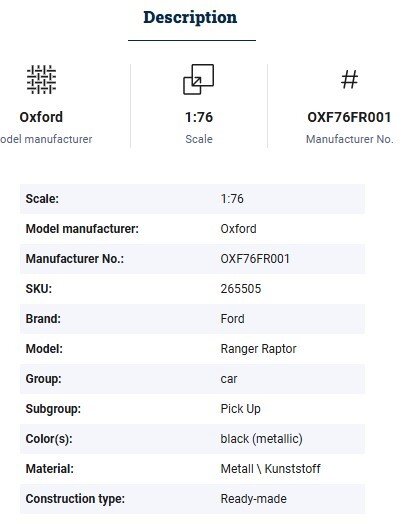Click the car group value
The height and width of the screenshot is (524, 407).
coord(229,379)
